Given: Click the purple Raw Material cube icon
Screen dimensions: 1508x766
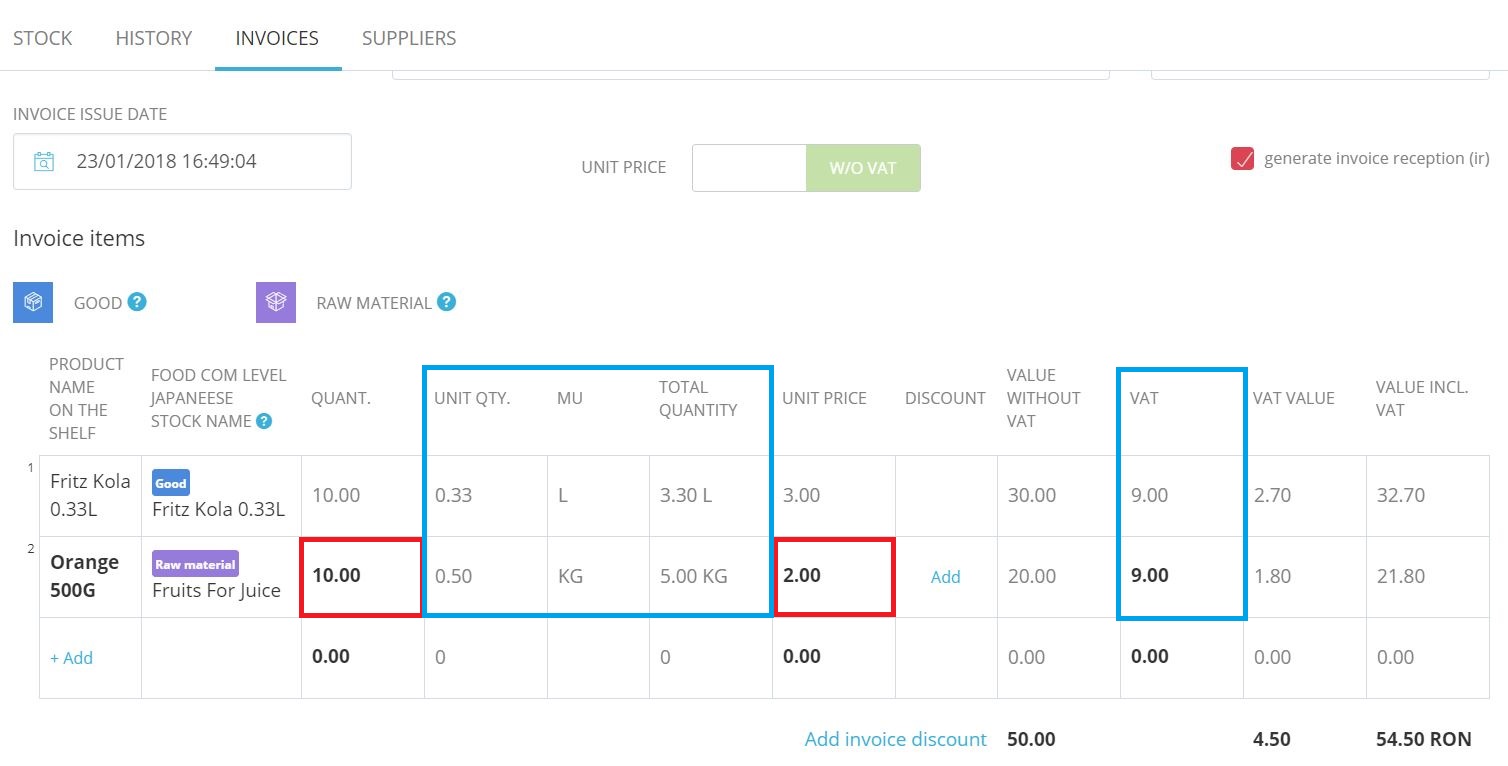Looking at the screenshot, I should coord(276,302).
